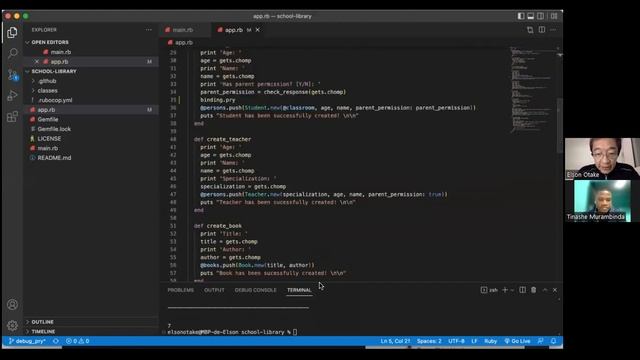Open the Manage gear icon
Viewport: 640px width, 360px height.
pos(12,325)
